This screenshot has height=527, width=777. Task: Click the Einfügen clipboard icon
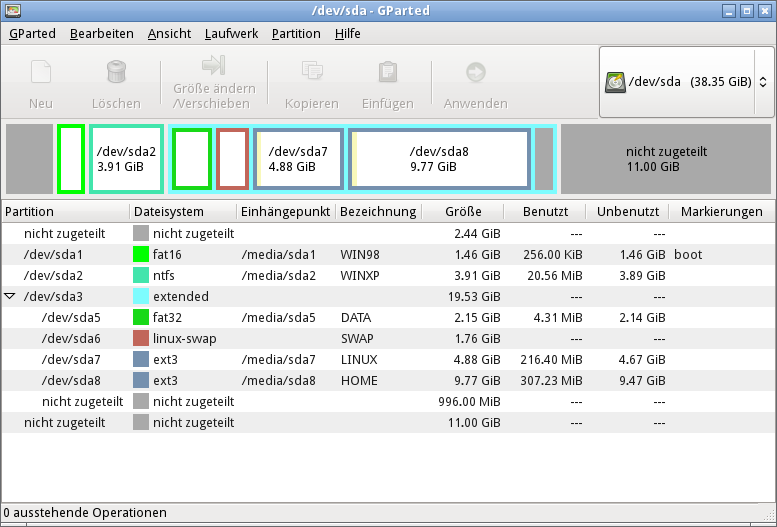pyautogui.click(x=387, y=73)
